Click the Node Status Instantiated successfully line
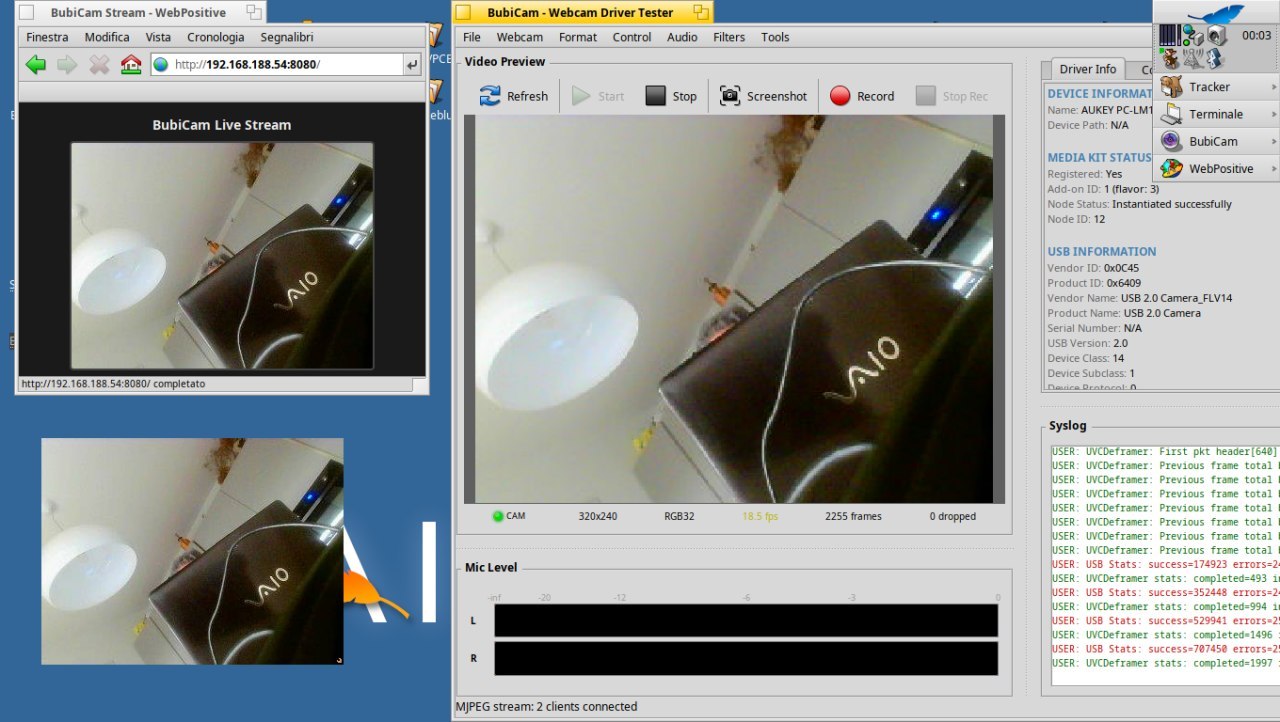 (x=1139, y=204)
